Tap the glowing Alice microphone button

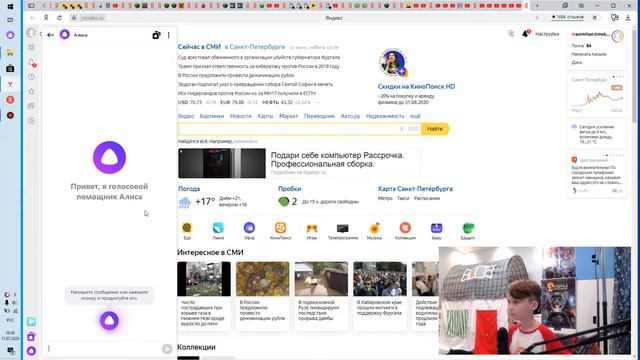109,320
